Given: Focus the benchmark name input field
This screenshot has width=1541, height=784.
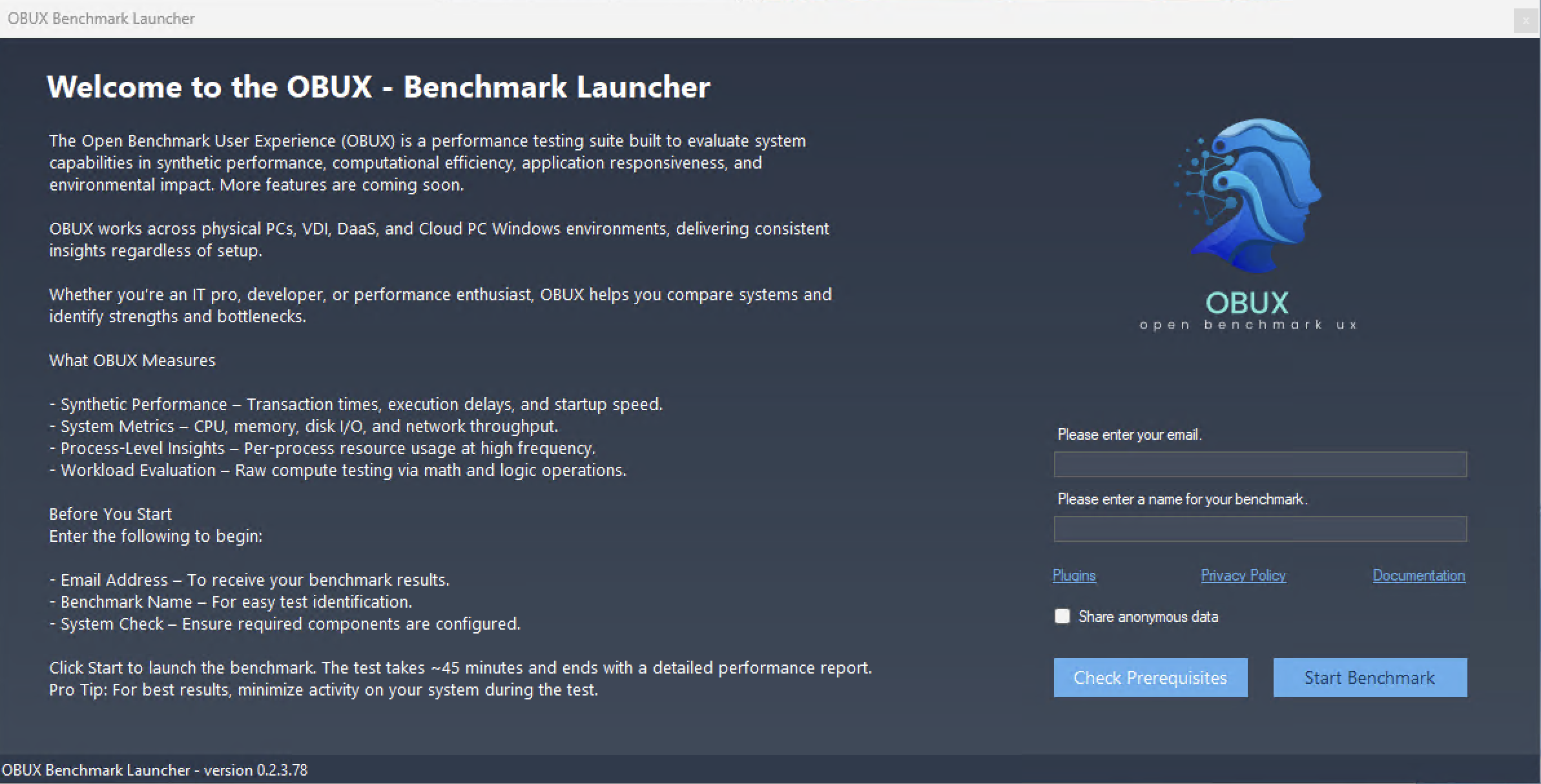Looking at the screenshot, I should coord(1259,529).
